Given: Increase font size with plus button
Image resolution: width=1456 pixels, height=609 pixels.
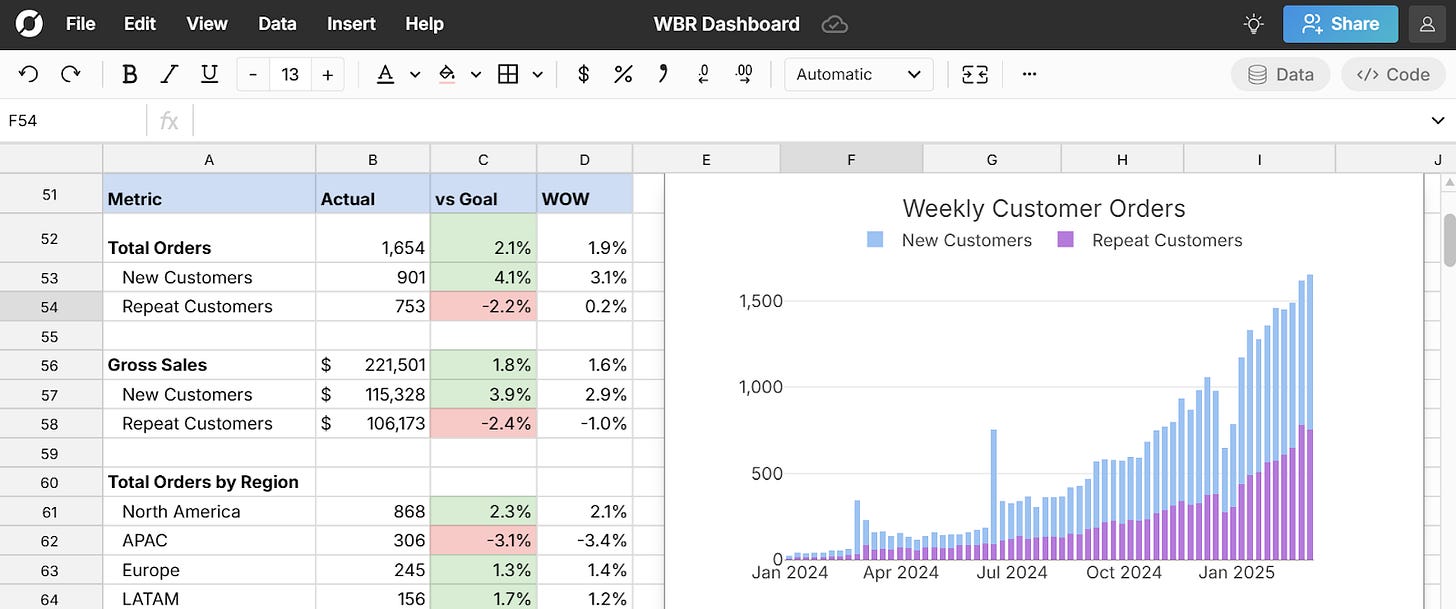Looking at the screenshot, I should [x=327, y=75].
